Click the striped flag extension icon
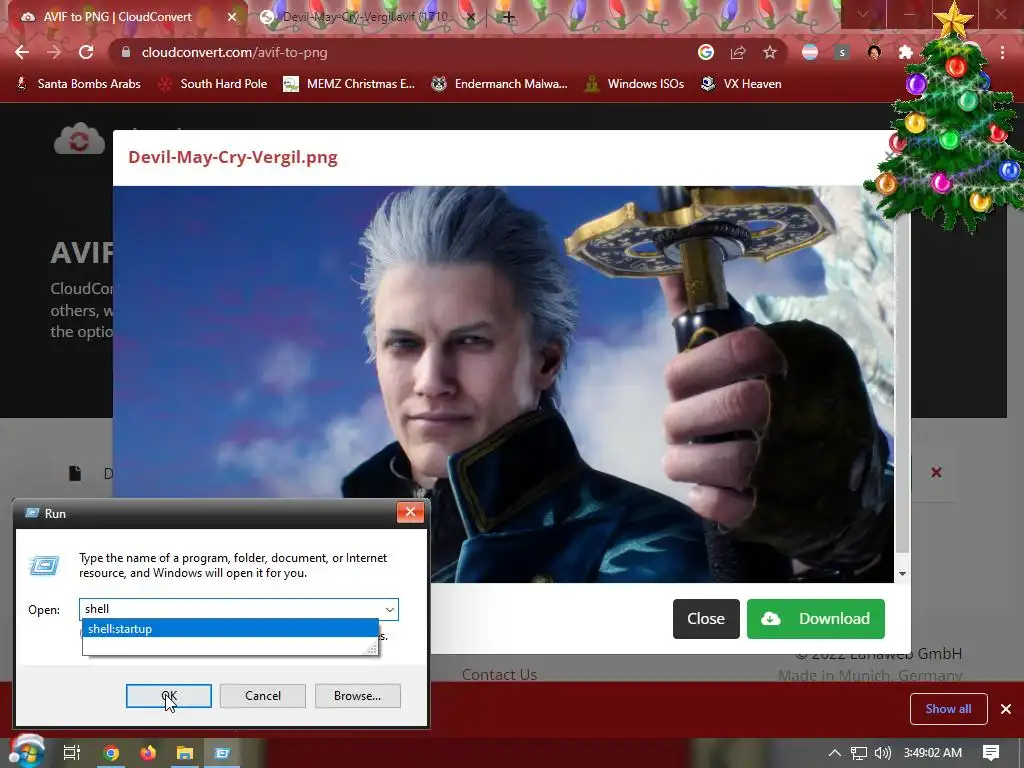This screenshot has width=1024, height=768. (x=810, y=52)
